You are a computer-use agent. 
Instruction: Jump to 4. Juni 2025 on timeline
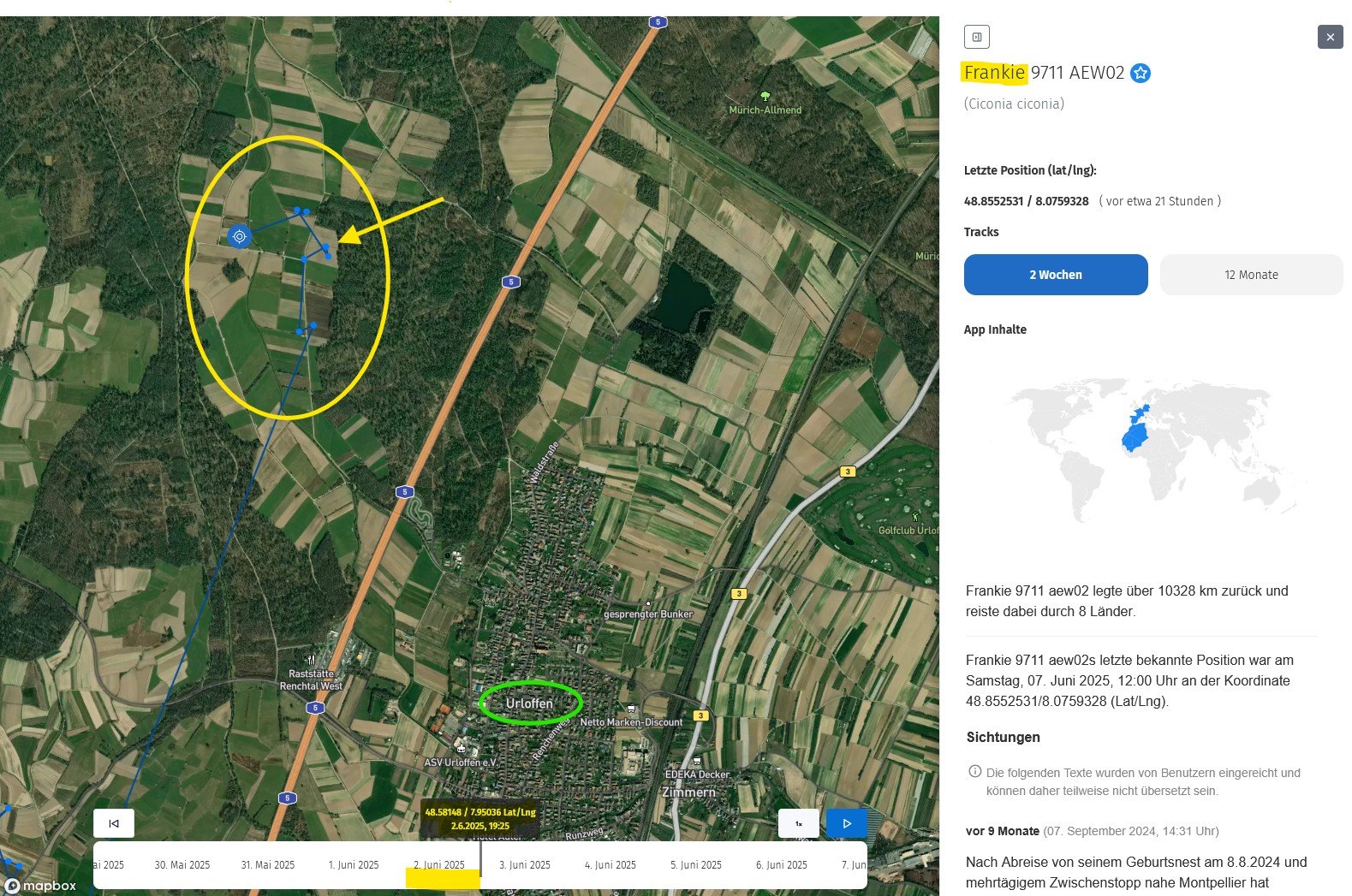point(610,864)
